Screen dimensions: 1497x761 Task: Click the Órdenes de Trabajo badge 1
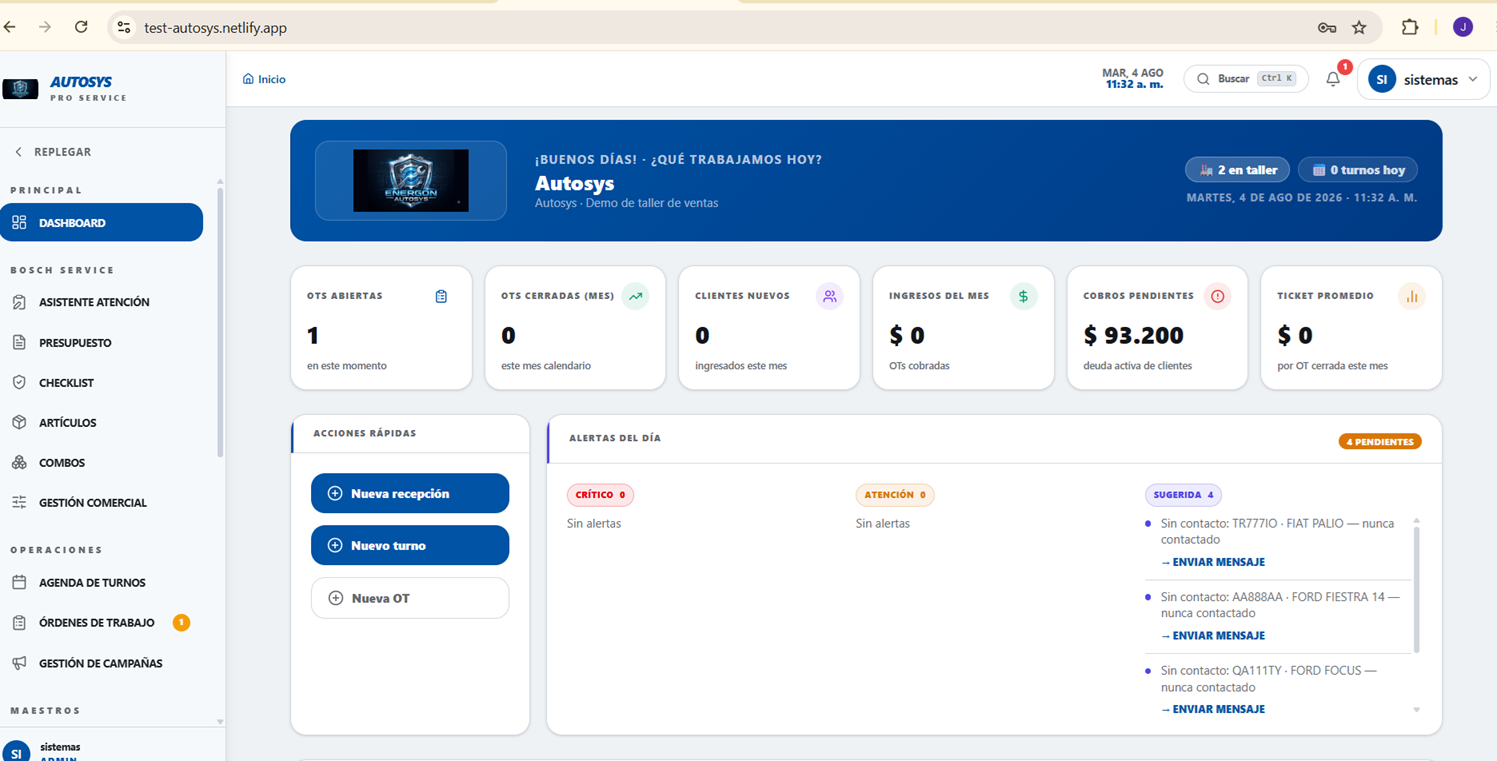(181, 622)
